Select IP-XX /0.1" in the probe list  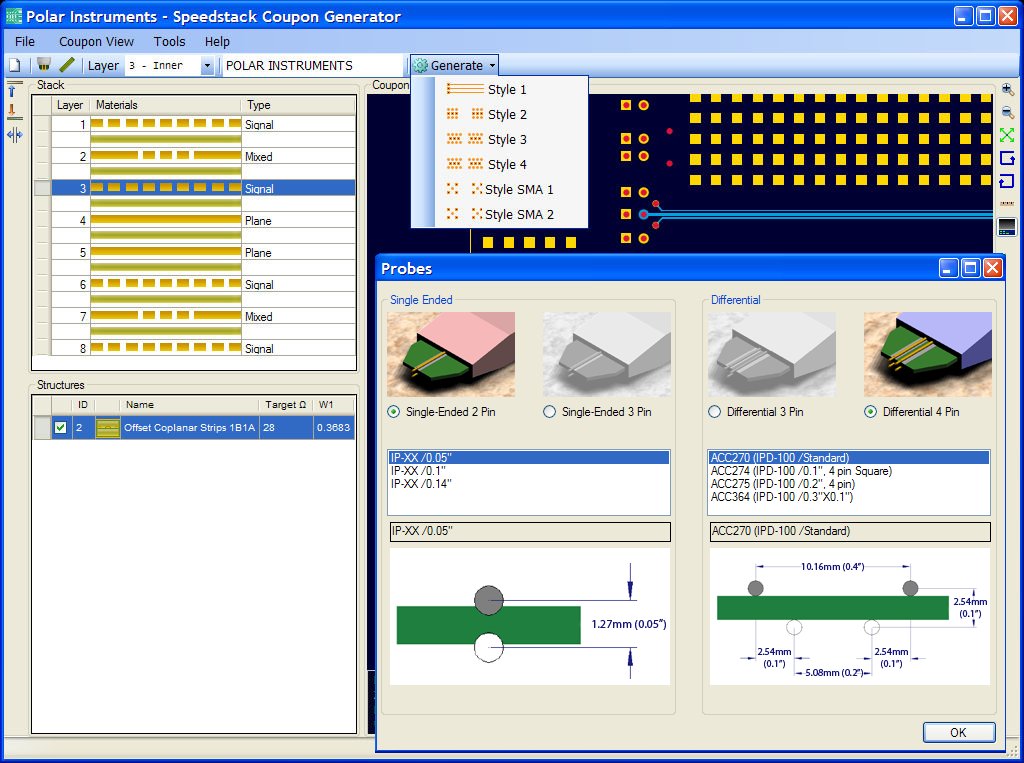point(529,470)
